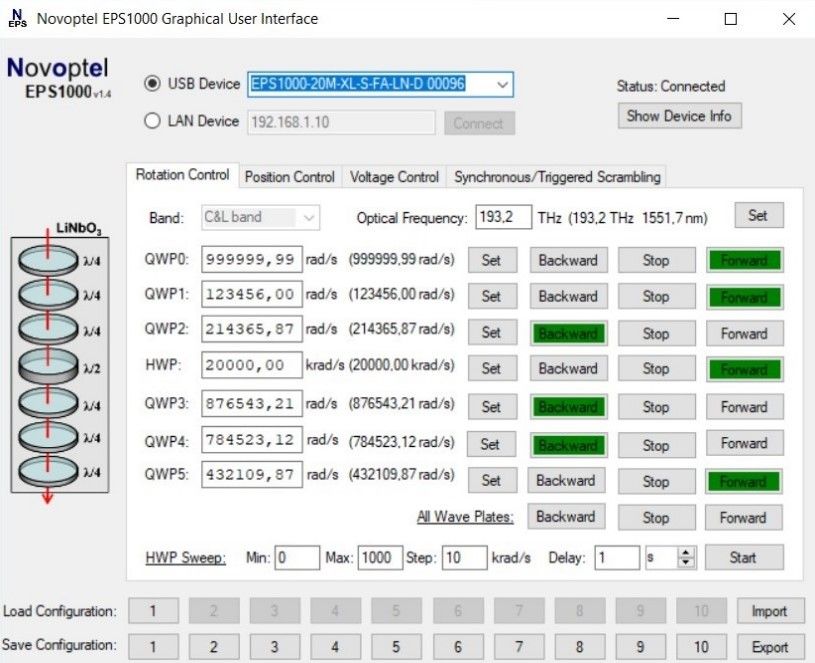The image size is (815, 663).
Task: Stop QWP2 rotation
Action: [x=656, y=333]
